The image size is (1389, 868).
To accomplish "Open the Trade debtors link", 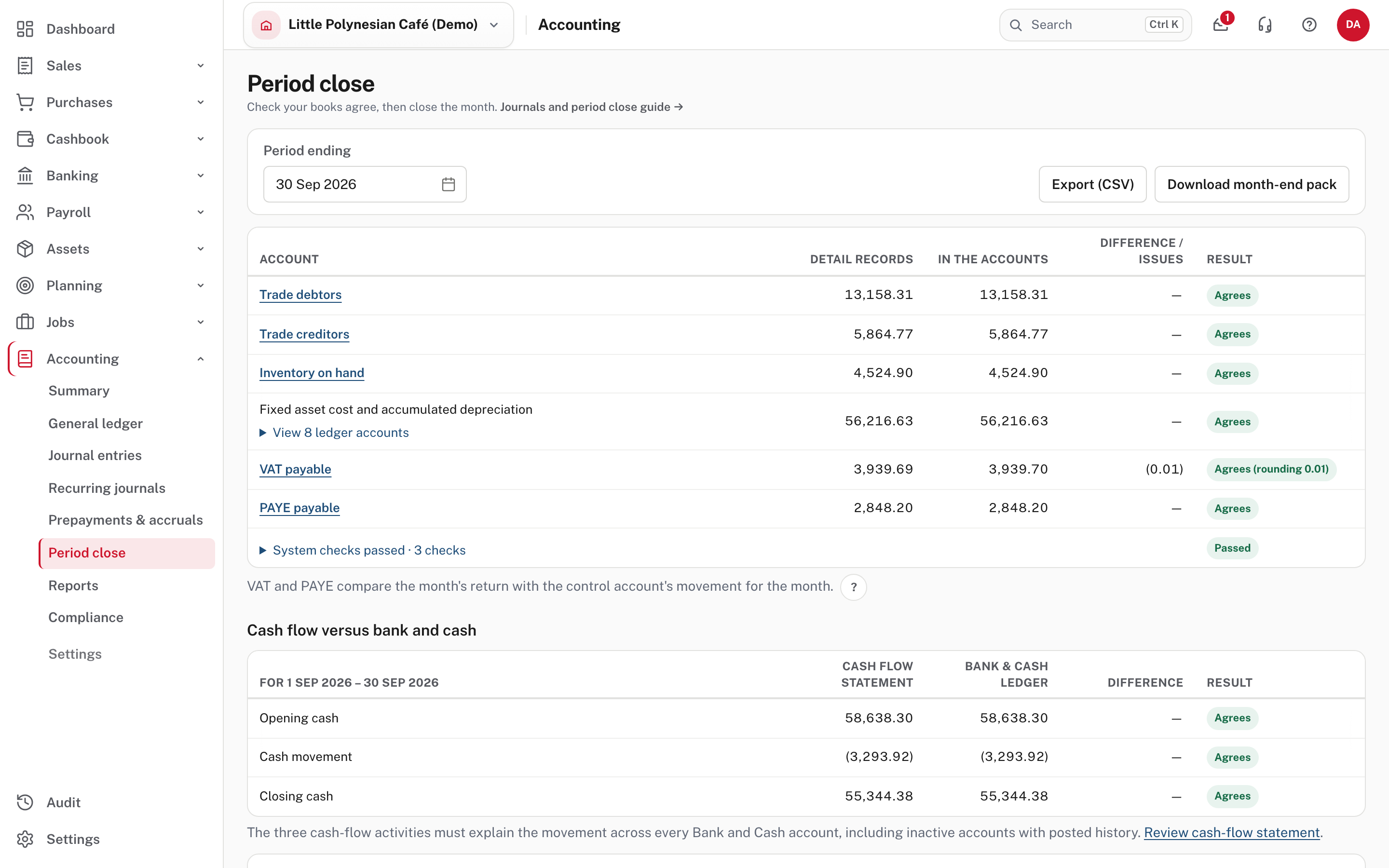I will (x=300, y=295).
